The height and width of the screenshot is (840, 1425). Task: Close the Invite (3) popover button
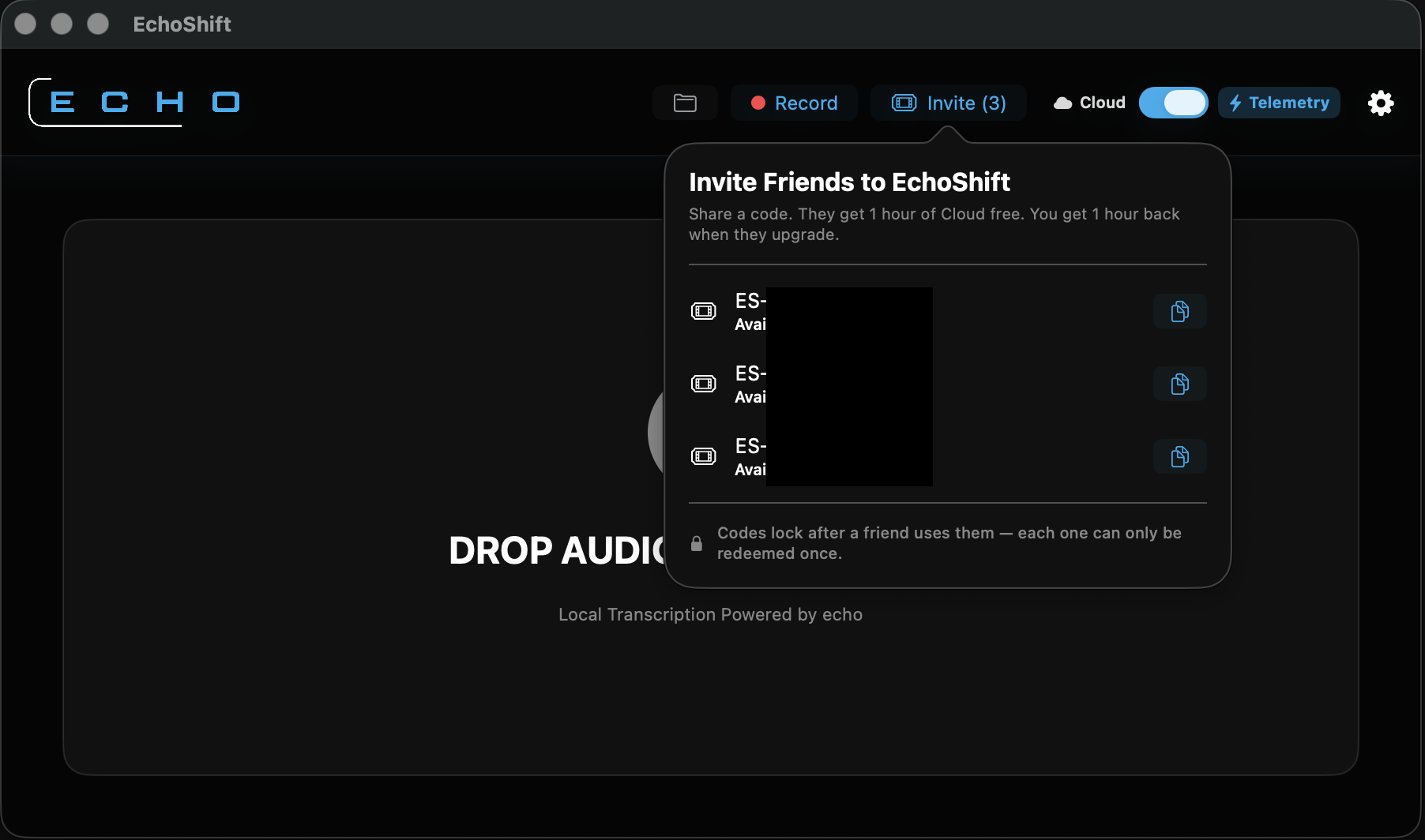tap(948, 103)
